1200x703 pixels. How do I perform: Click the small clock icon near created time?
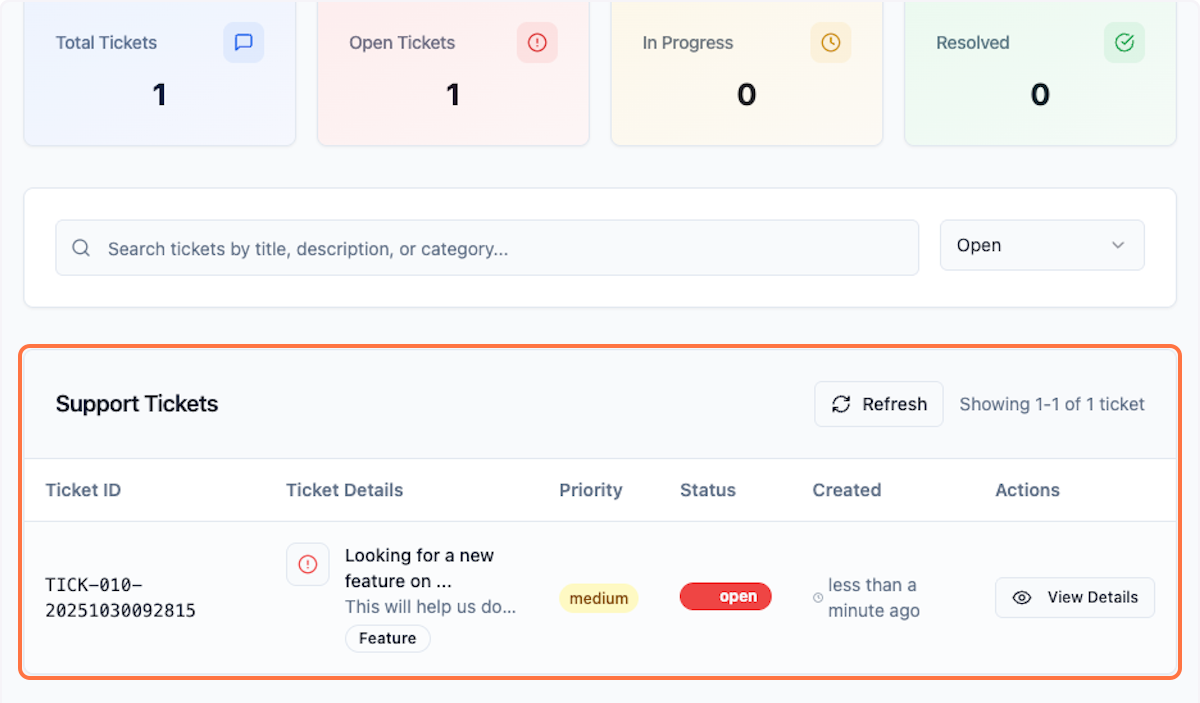[818, 598]
